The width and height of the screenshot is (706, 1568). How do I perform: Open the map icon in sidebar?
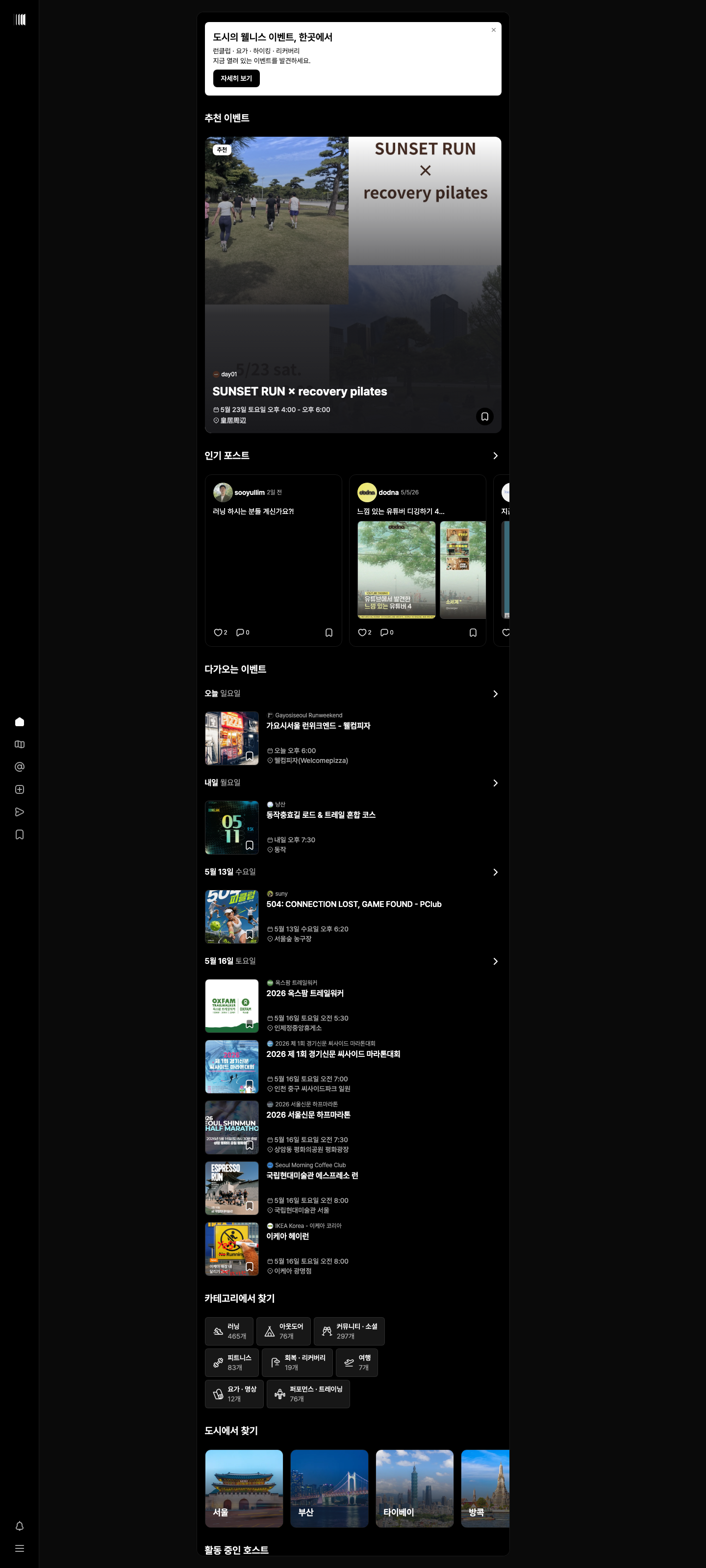point(20,744)
